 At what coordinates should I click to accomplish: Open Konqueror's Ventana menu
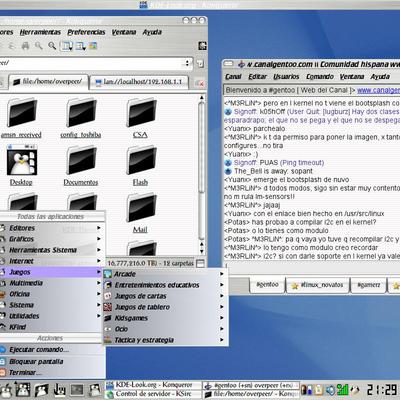pos(124,32)
